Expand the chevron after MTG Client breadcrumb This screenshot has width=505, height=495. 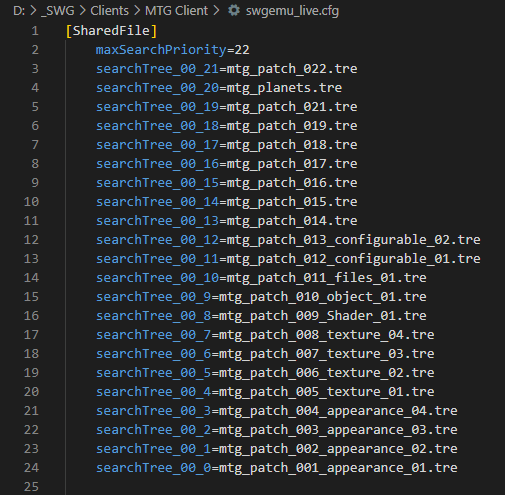point(216,11)
